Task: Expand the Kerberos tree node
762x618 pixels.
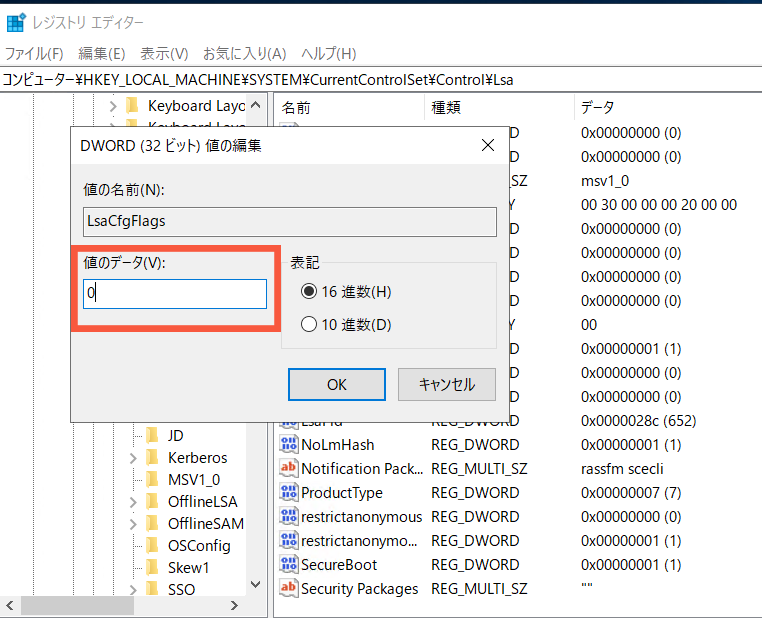Action: (x=132, y=458)
